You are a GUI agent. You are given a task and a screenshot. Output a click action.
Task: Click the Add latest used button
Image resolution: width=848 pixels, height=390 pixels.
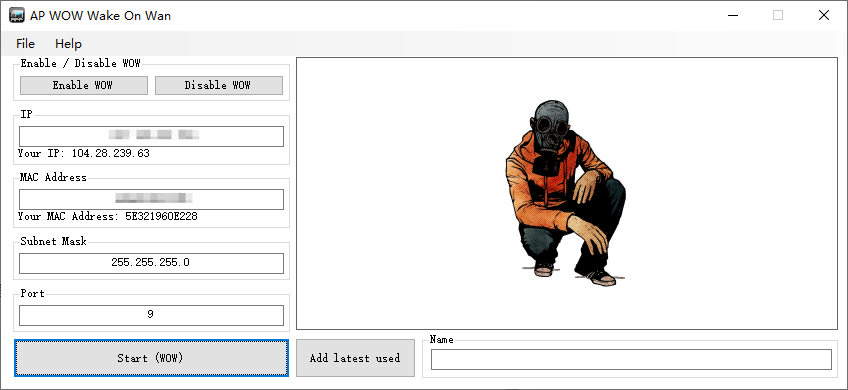[355, 358]
